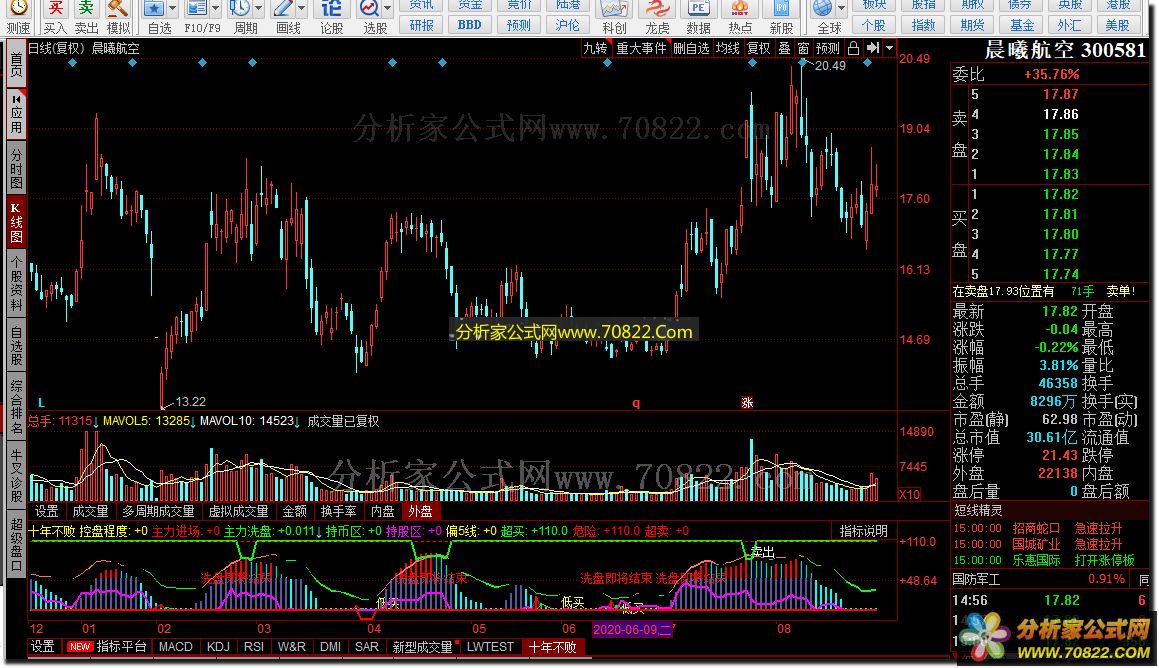Viewport: 1159px width, 668px height.
Task: Expand the 选股 dropdown arrow
Action: pos(387,9)
